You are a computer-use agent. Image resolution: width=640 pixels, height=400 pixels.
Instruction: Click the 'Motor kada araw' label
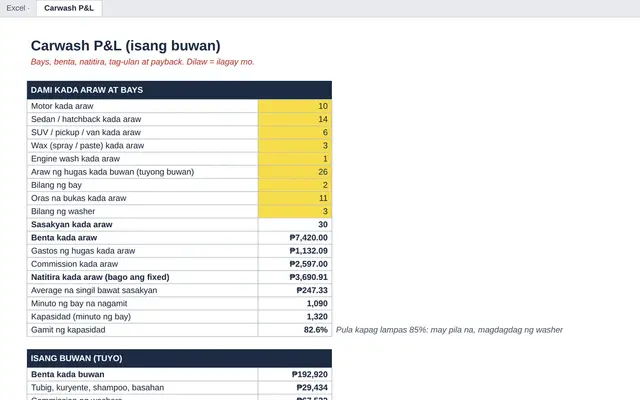click(62, 106)
